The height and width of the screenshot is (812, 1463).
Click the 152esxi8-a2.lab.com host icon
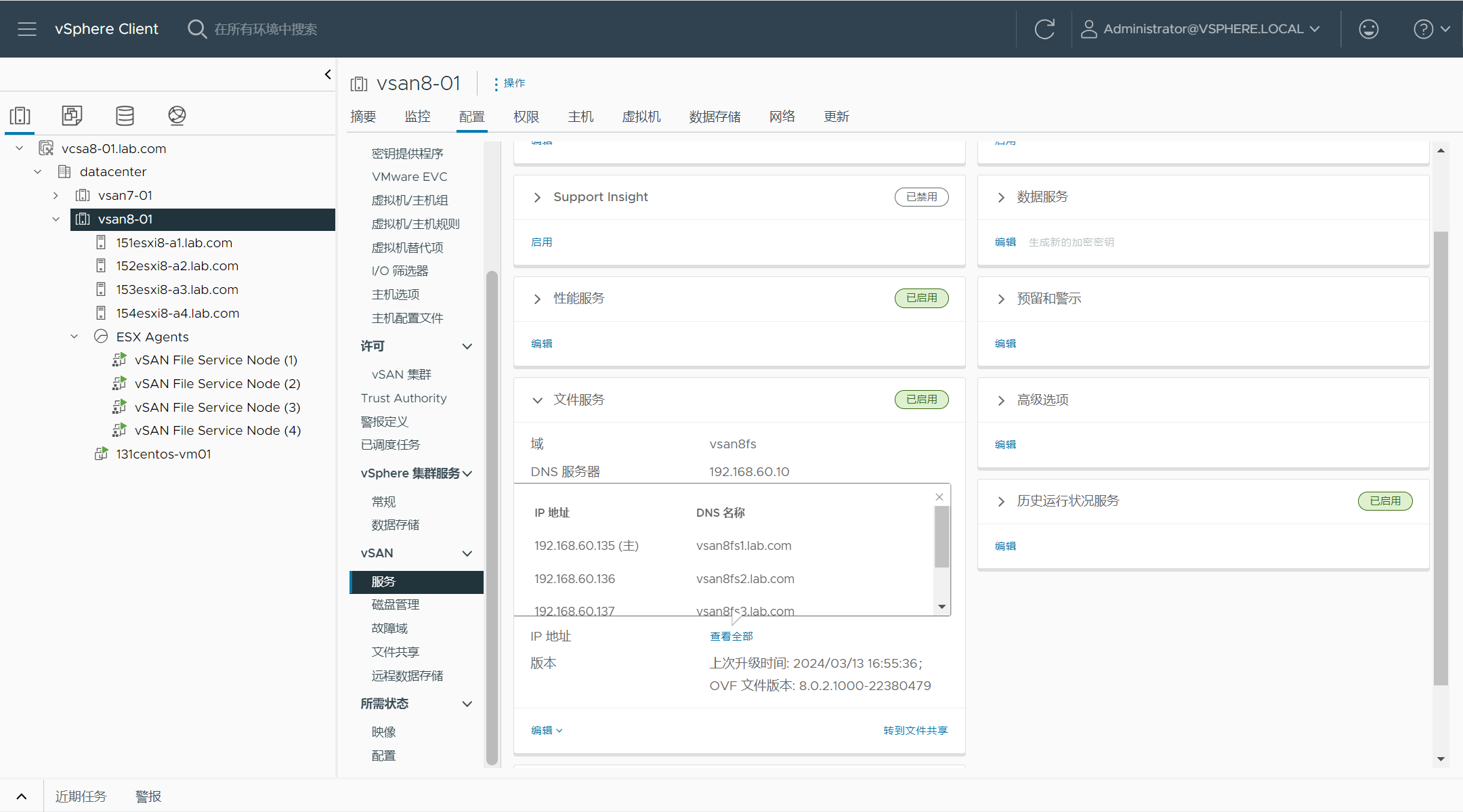[101, 265]
